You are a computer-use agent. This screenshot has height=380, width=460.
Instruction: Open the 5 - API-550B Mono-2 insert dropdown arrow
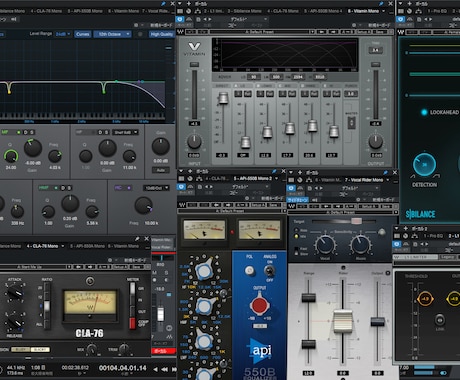(x=276, y=179)
